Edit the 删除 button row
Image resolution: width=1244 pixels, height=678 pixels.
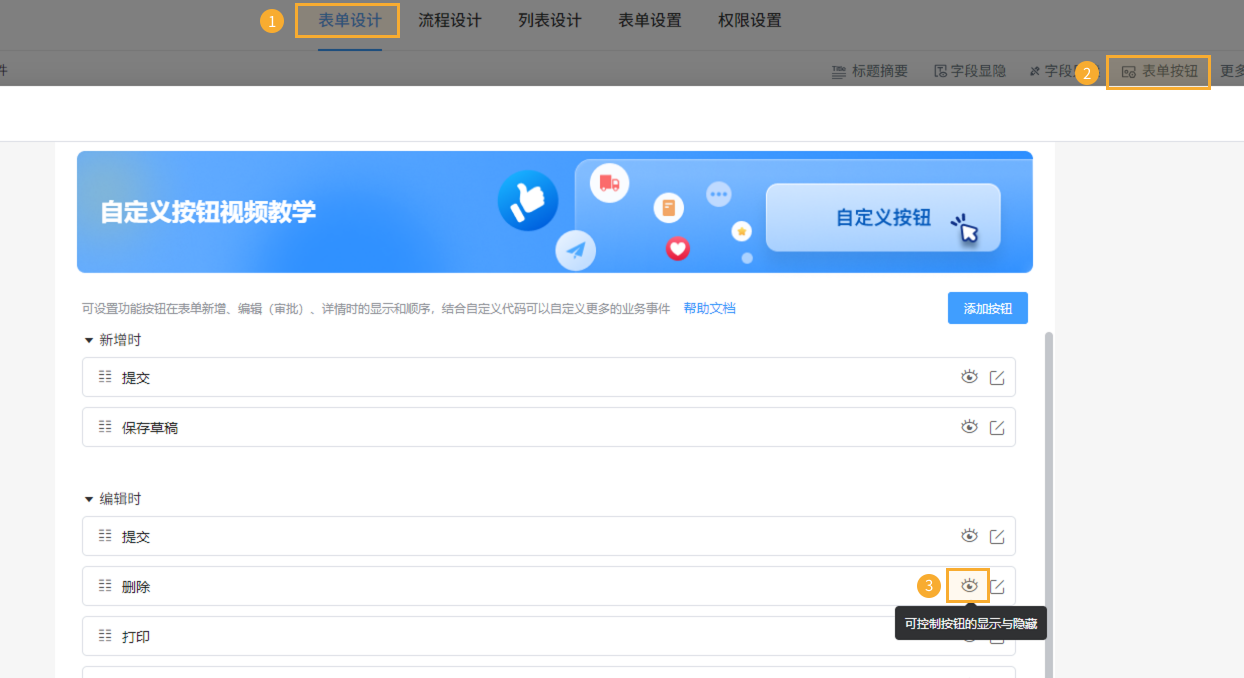point(997,587)
